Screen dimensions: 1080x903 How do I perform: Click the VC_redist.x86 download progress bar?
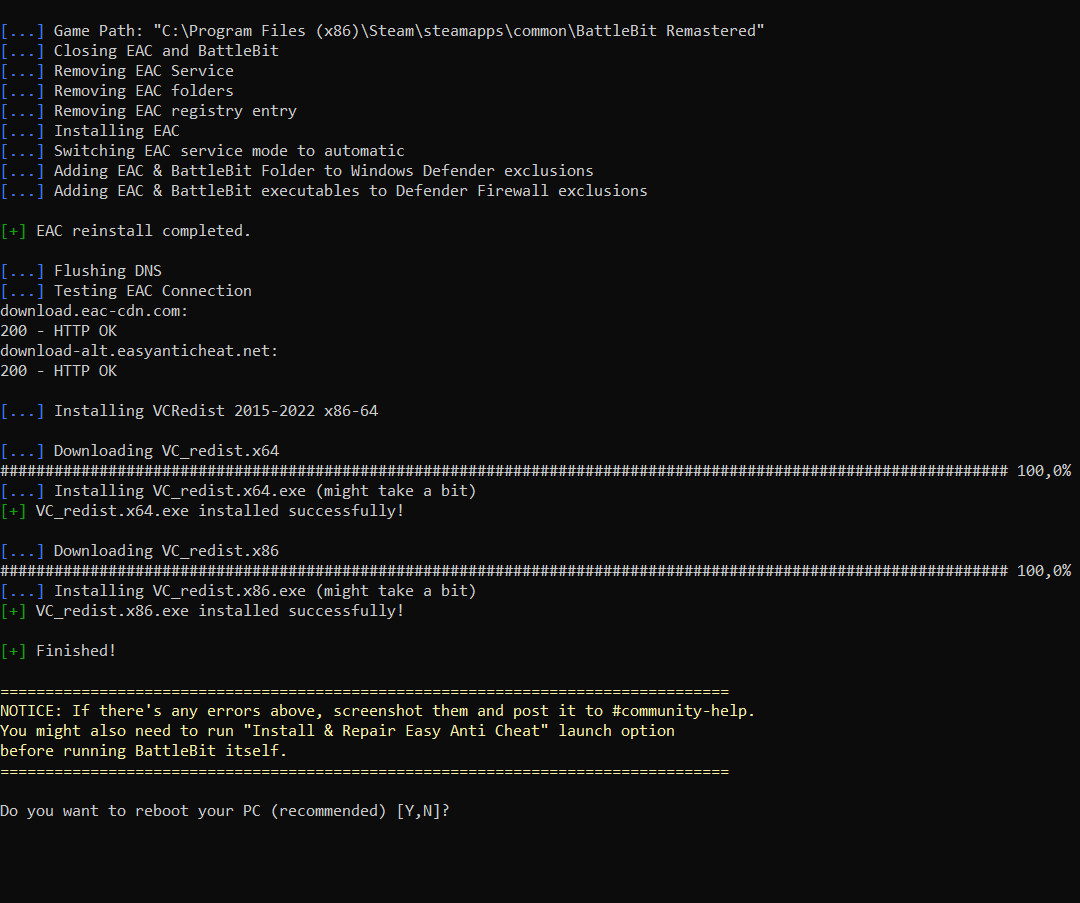504,571
